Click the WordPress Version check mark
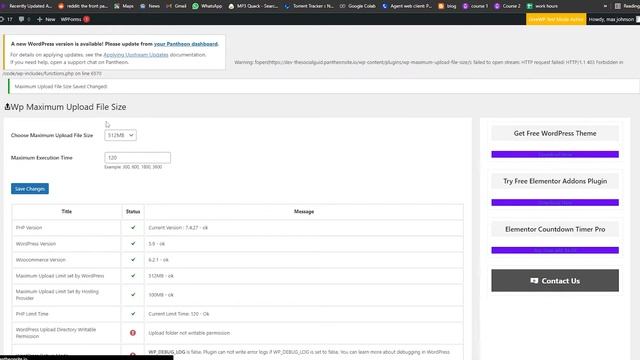The image size is (640, 360). (x=133, y=244)
